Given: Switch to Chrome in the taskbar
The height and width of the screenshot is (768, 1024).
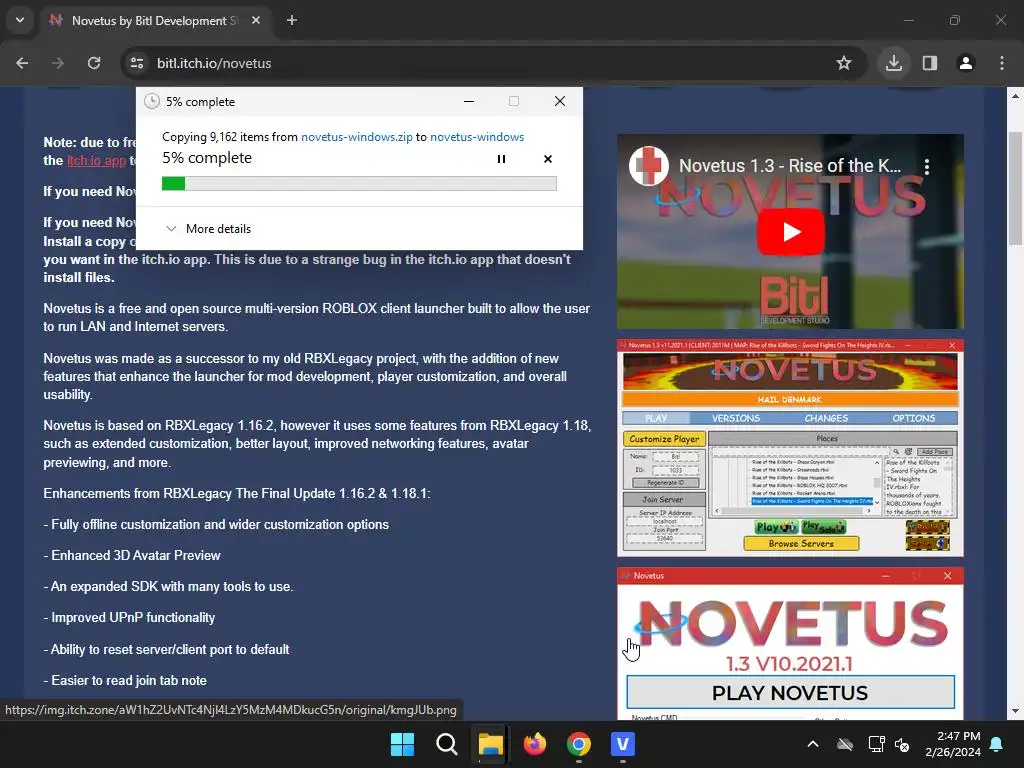Looking at the screenshot, I should coord(579,744).
